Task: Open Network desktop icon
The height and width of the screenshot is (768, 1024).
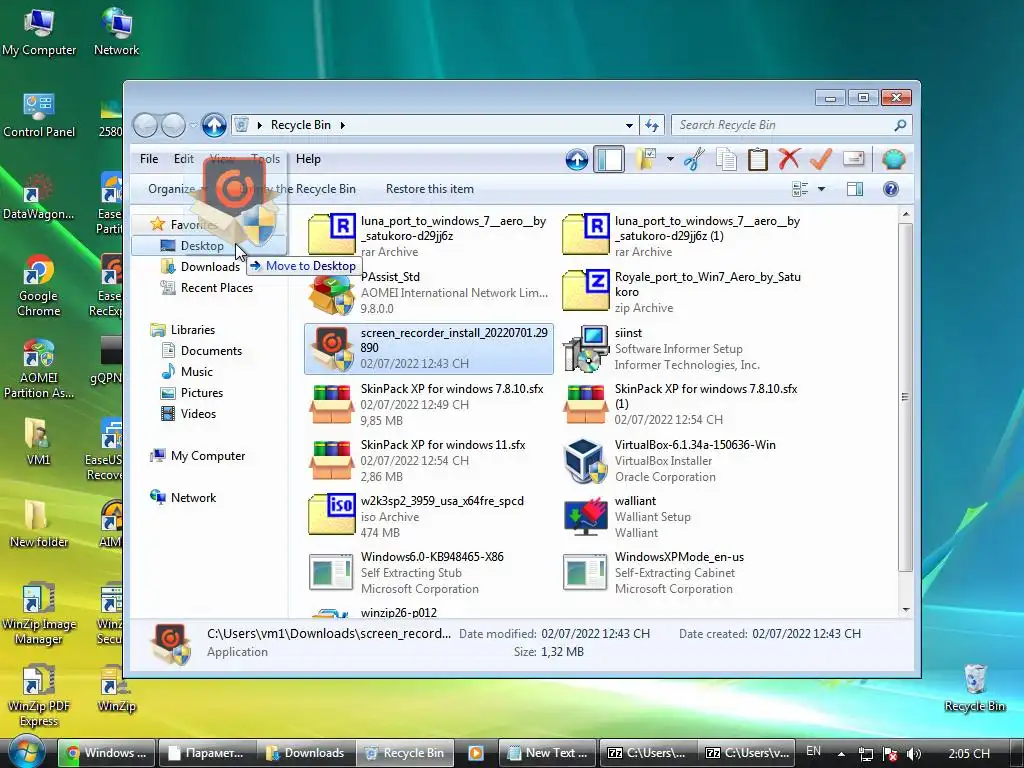Action: click(116, 33)
